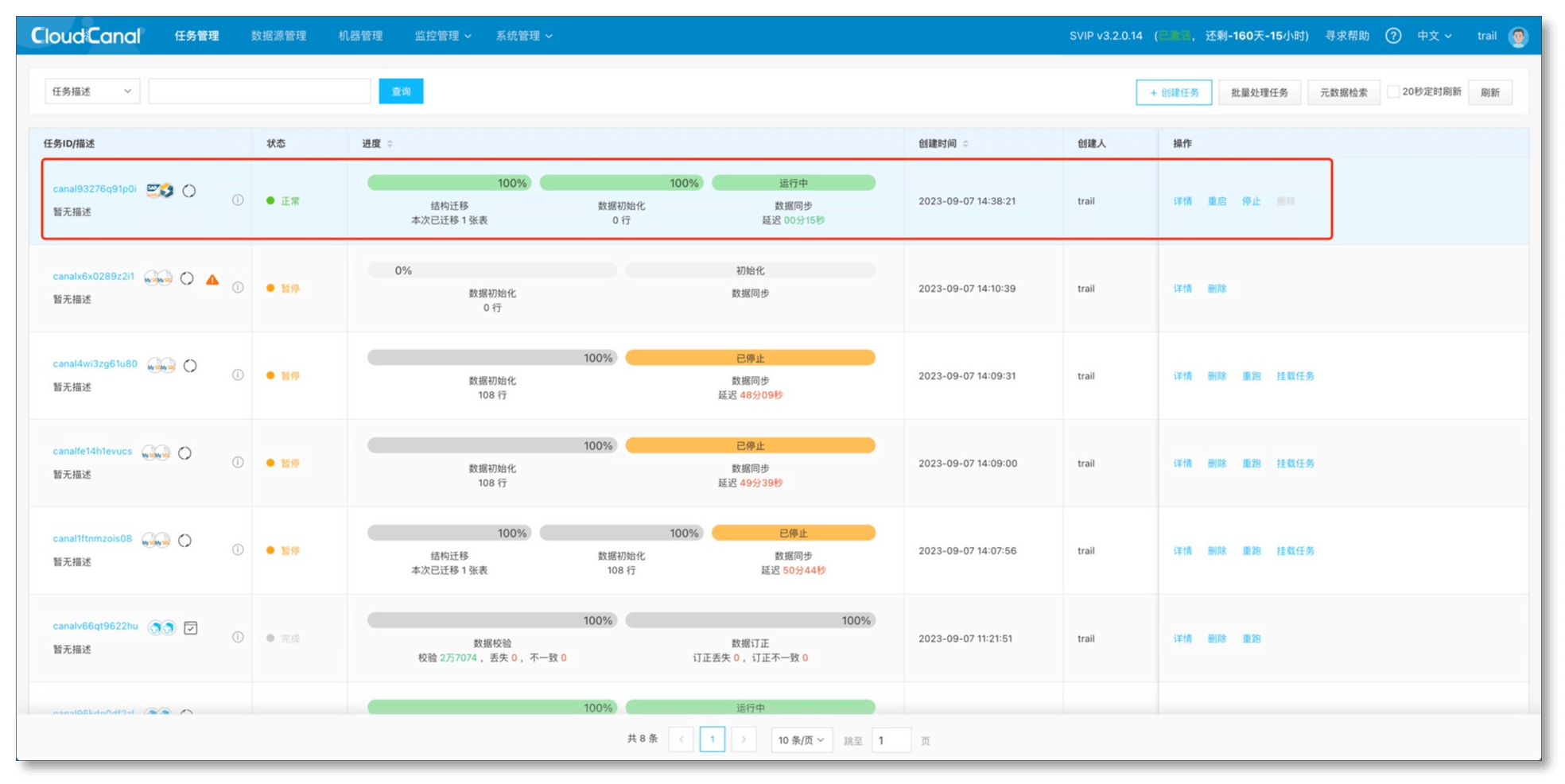Click the datasource icon for canal93276q91p0i
Image resolution: width=1565 pixels, height=784 pixels.
(x=160, y=190)
